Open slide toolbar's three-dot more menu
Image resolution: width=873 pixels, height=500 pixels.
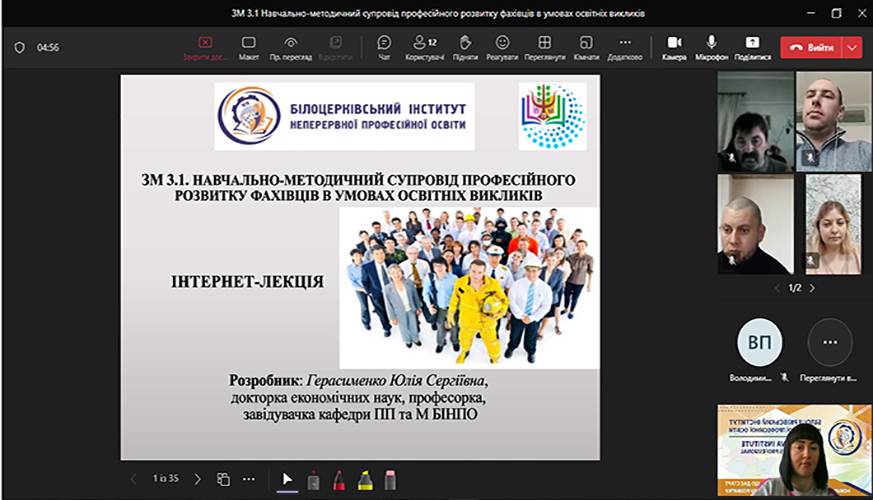click(x=248, y=479)
